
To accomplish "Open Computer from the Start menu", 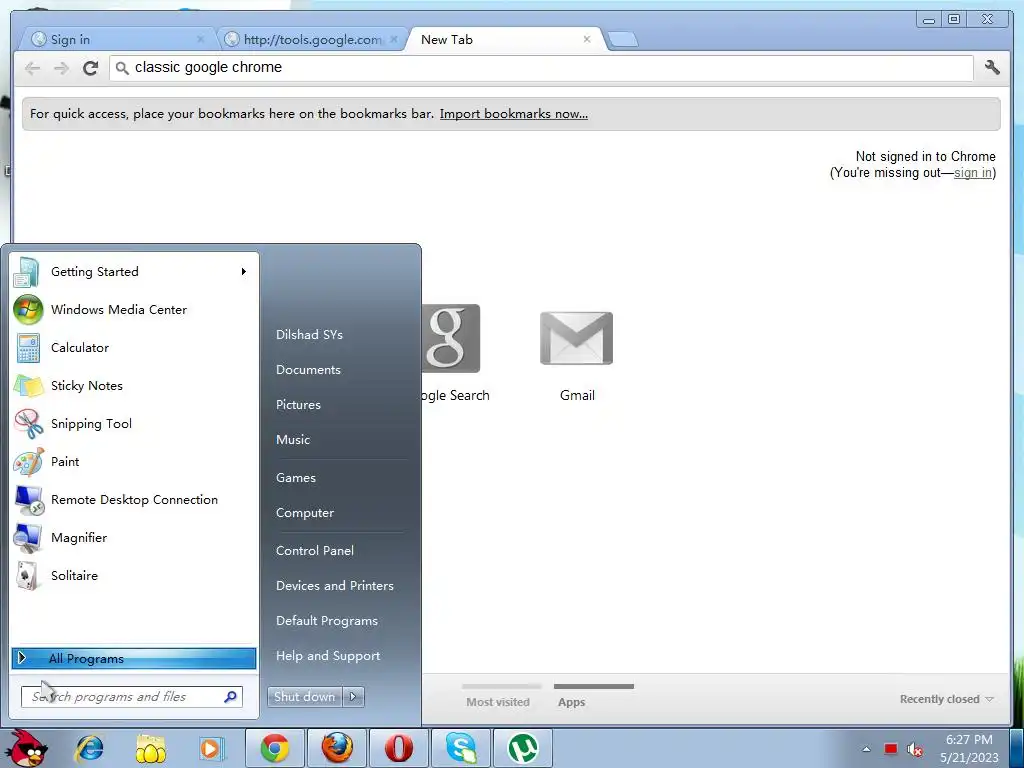I will coord(304,513).
